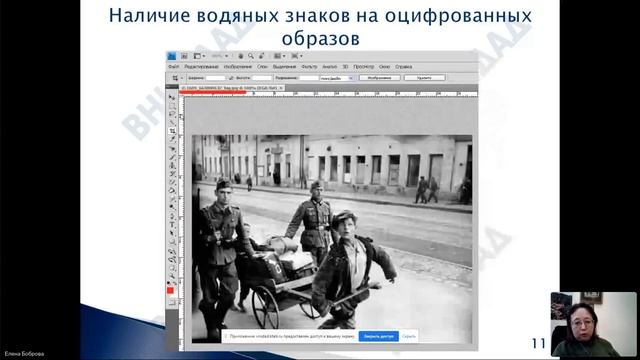Click the magnifier icon in application bar

coord(251,56)
